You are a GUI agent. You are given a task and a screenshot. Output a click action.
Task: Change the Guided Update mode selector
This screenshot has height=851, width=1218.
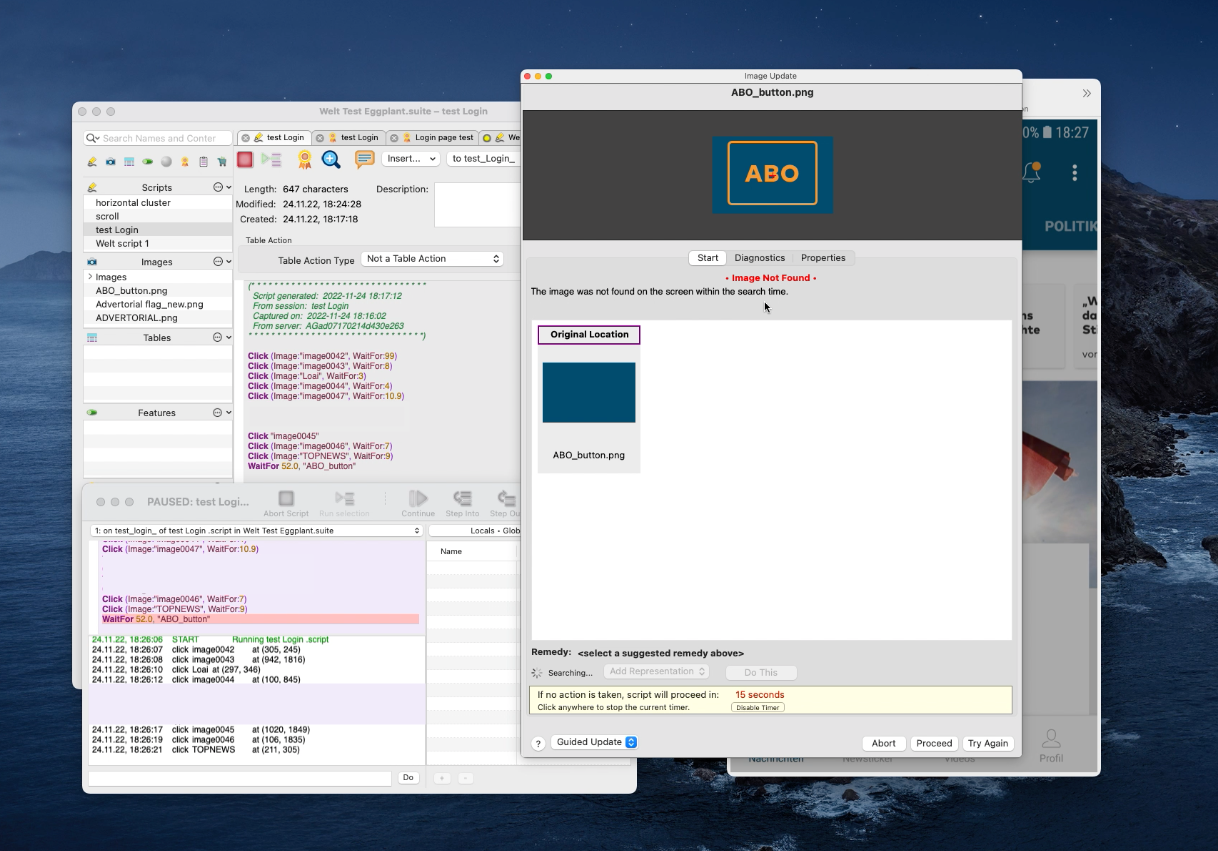pyautogui.click(x=595, y=742)
